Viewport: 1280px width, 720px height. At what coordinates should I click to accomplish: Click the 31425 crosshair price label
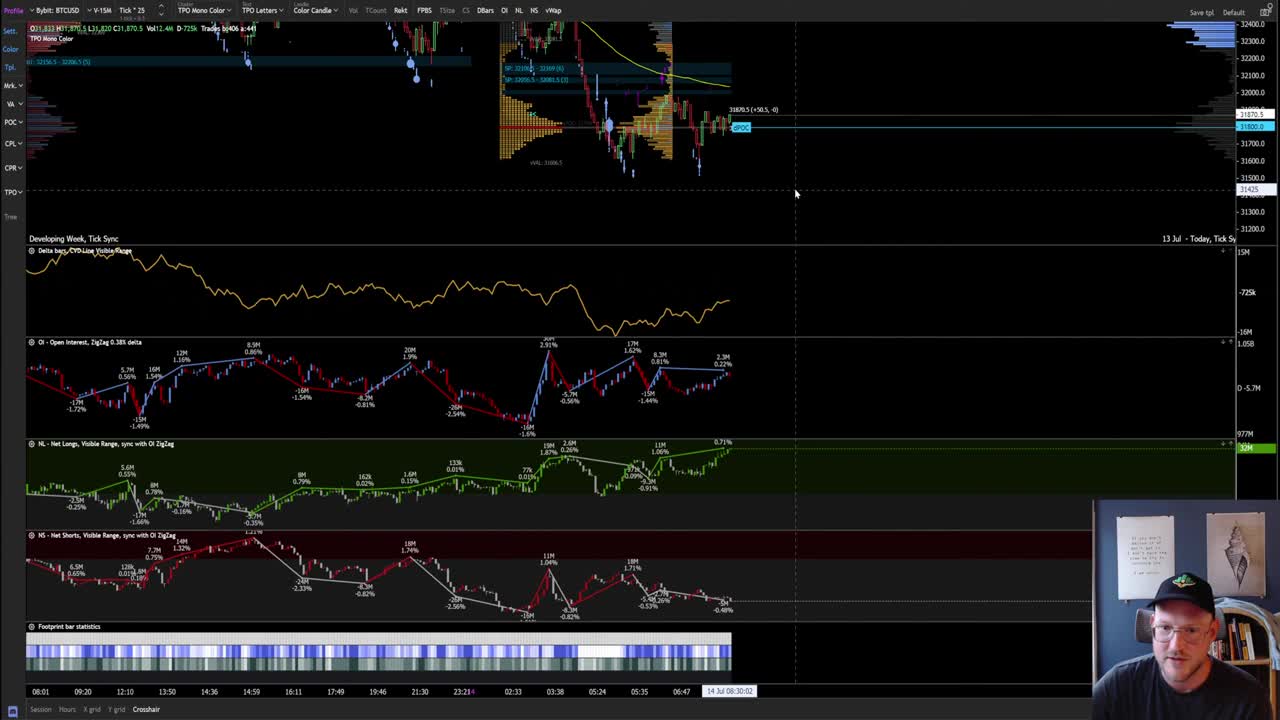[x=1255, y=190]
